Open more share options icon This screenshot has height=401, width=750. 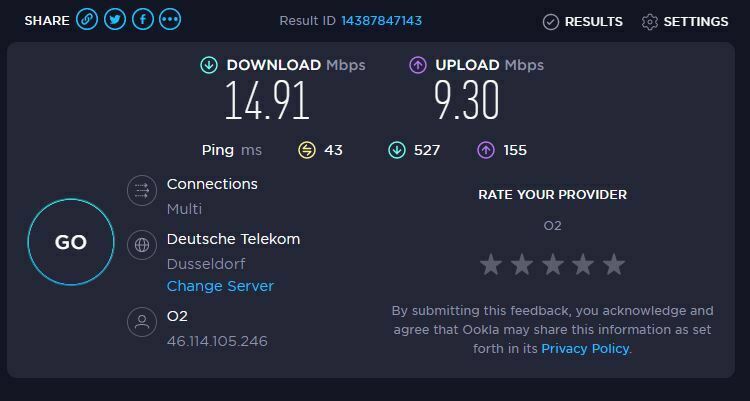tap(170, 20)
